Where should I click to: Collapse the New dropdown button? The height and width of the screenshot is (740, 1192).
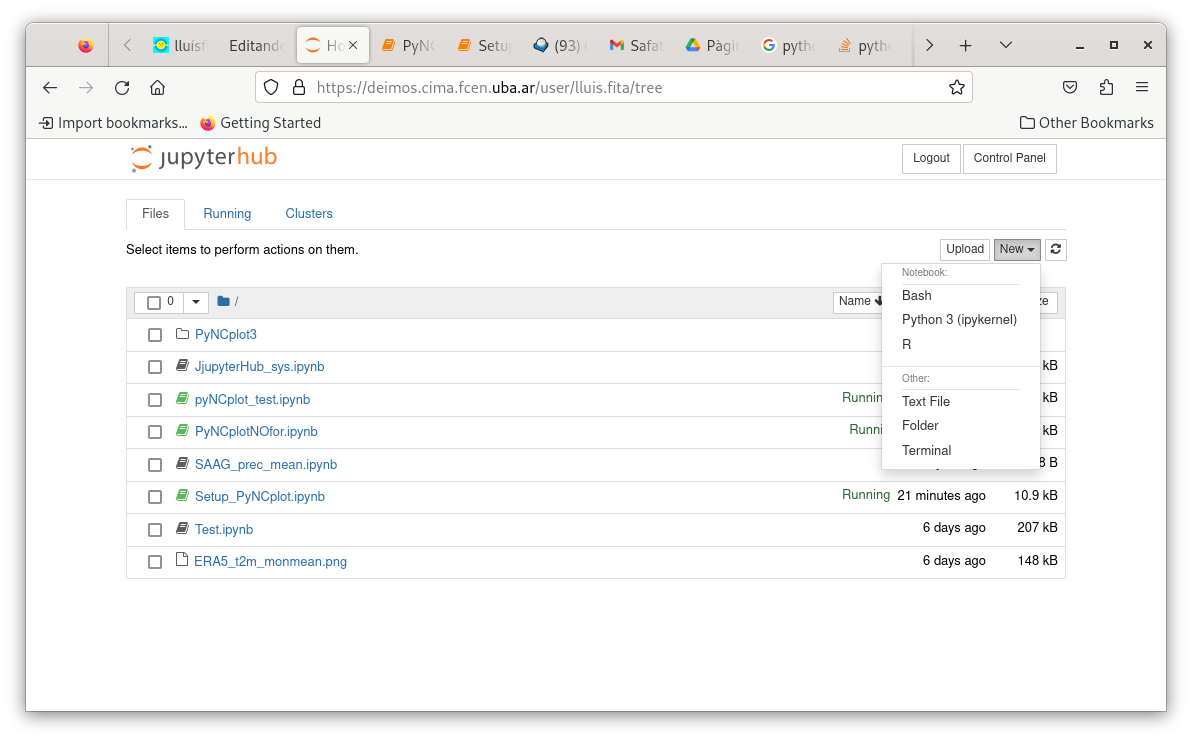coord(1017,250)
